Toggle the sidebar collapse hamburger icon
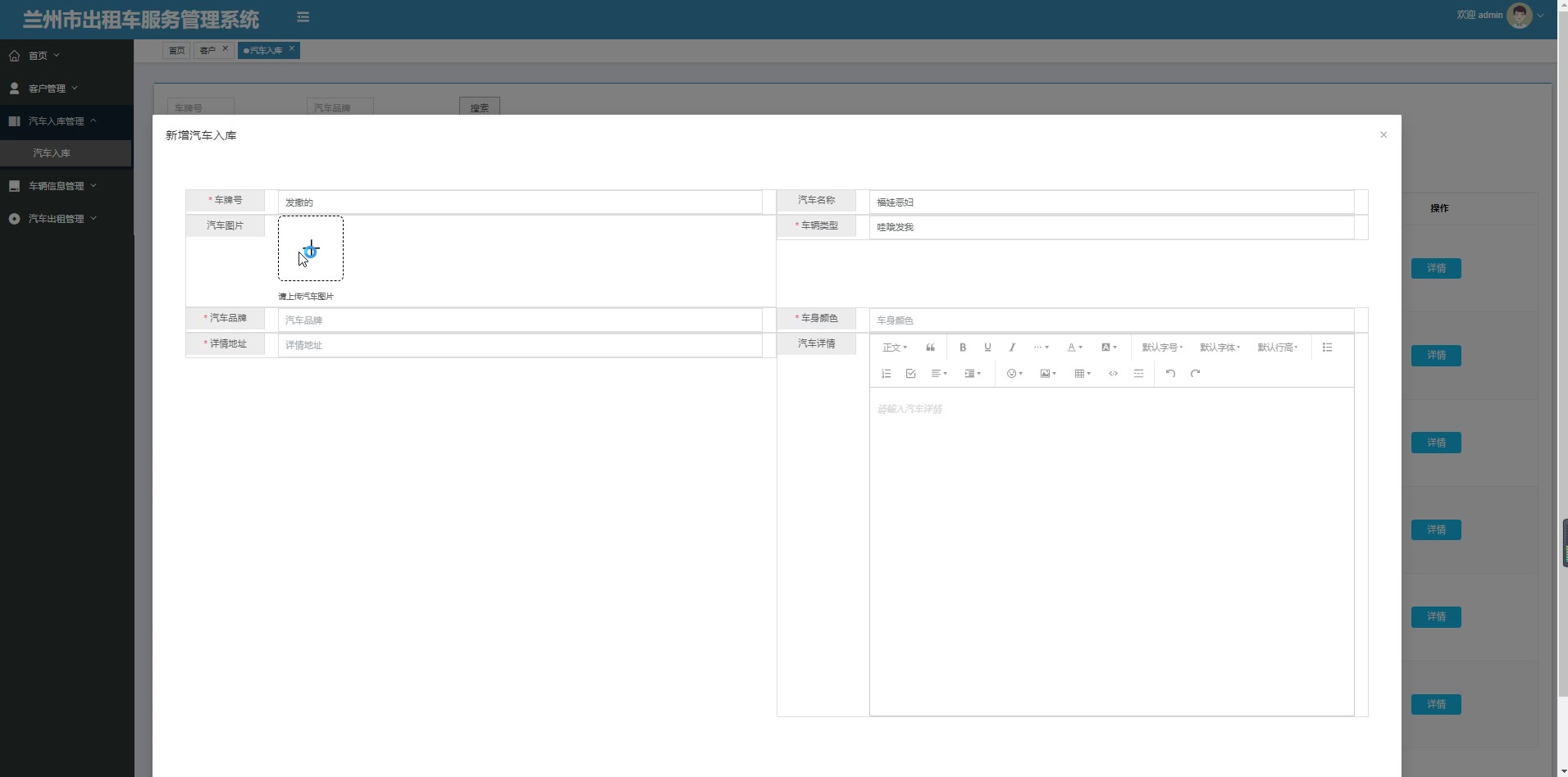 [303, 17]
